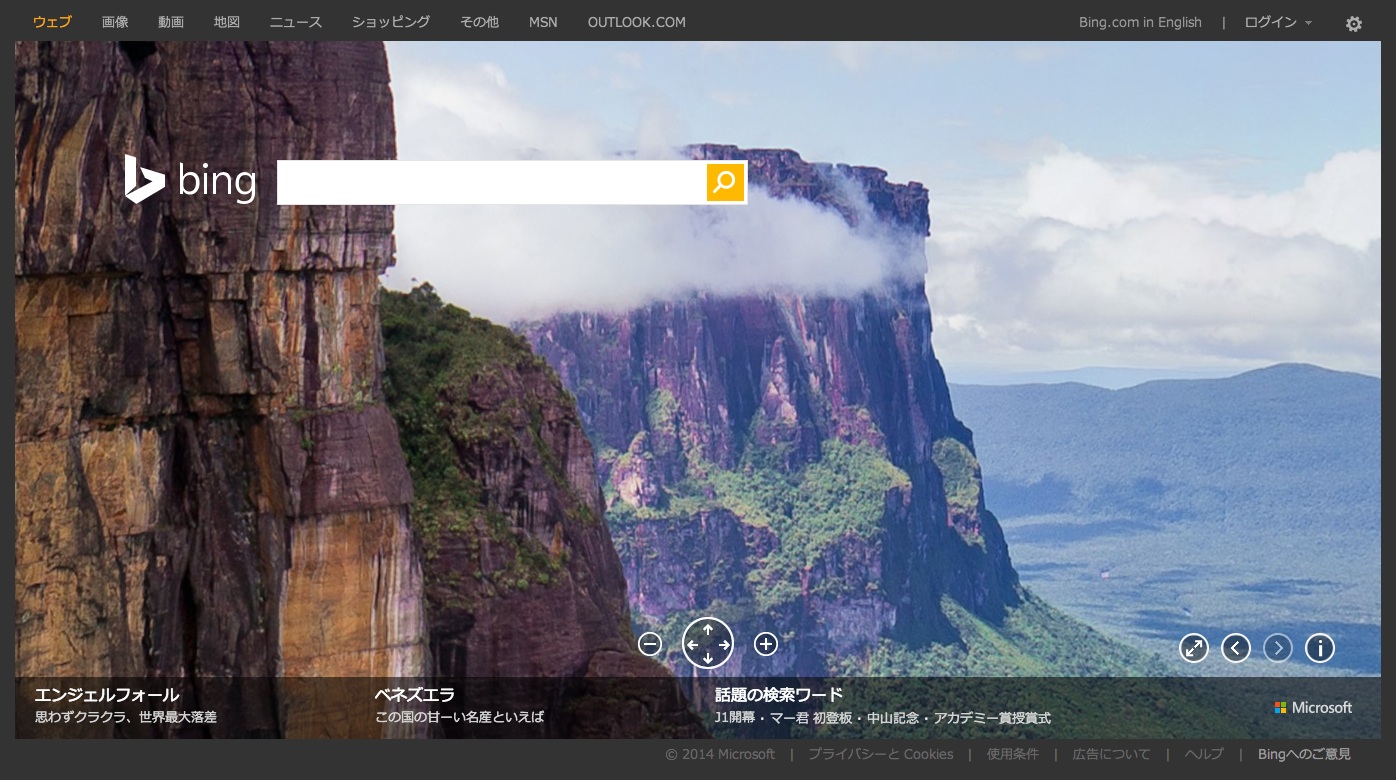Click the 話題の検索ワード section
This screenshot has height=780, width=1396.
(779, 695)
